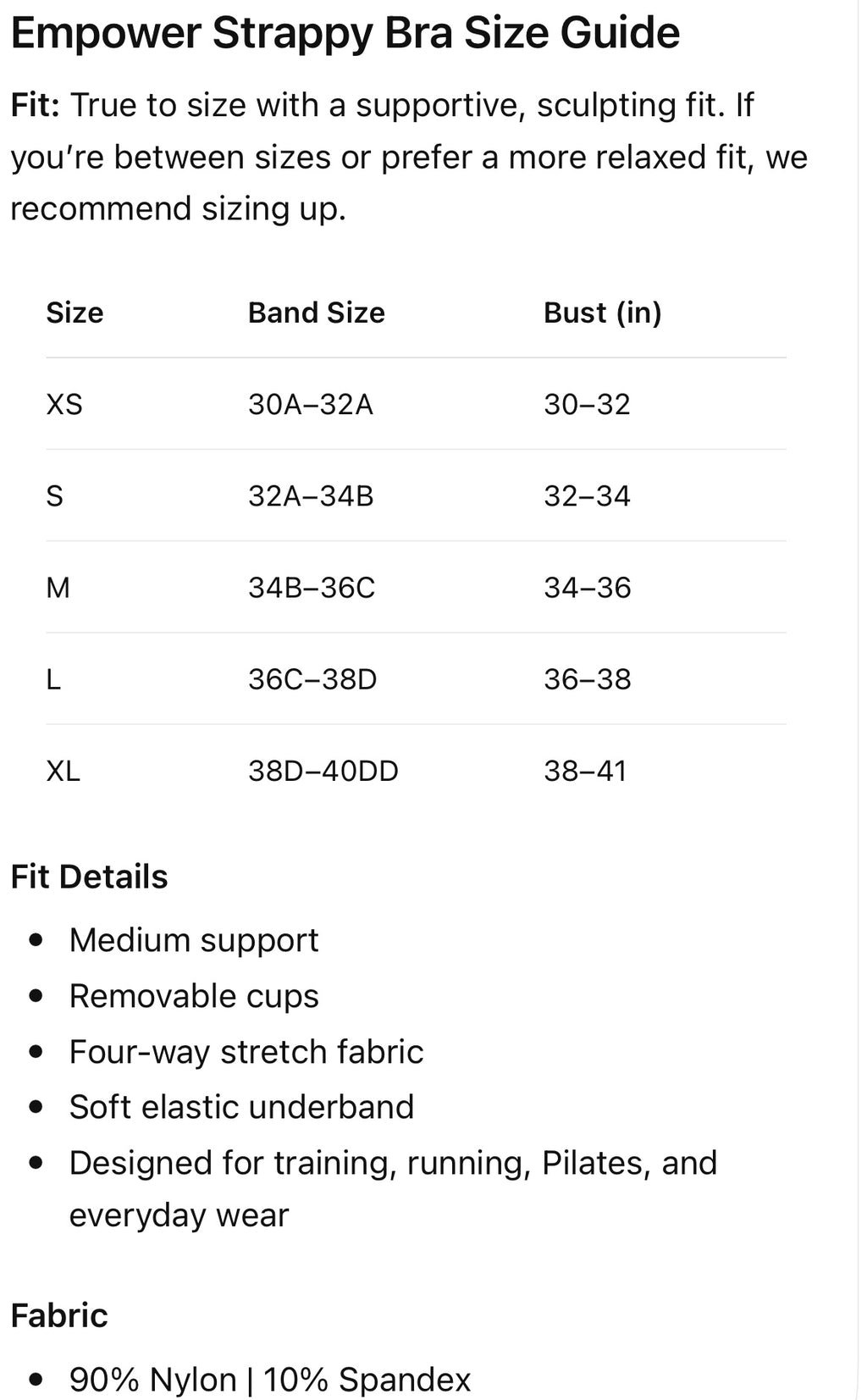Viewport: 867px width, 1400px height.
Task: Click the S size row label
Action: click(54, 495)
